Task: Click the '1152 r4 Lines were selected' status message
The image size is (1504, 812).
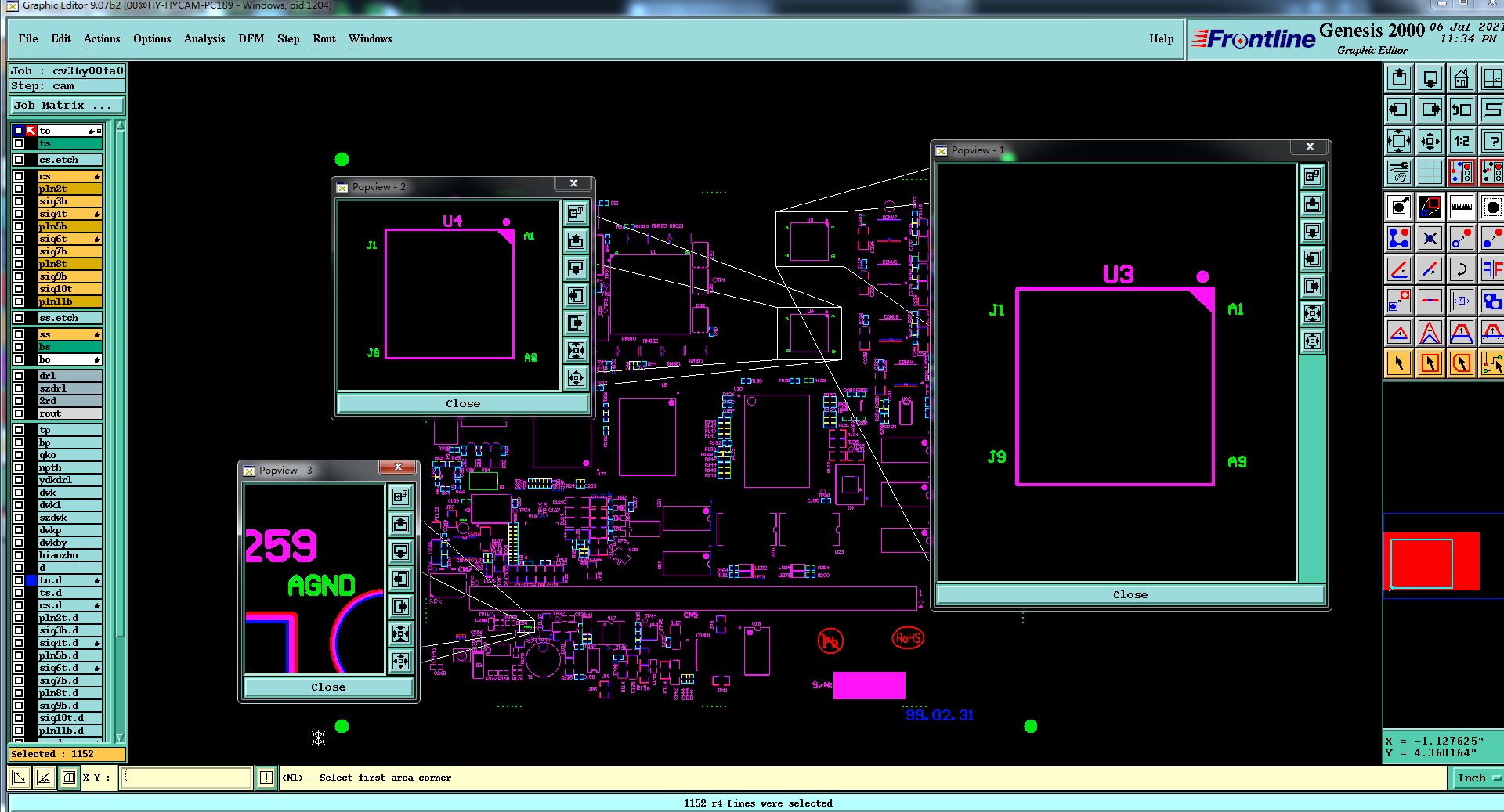Action: click(x=757, y=803)
